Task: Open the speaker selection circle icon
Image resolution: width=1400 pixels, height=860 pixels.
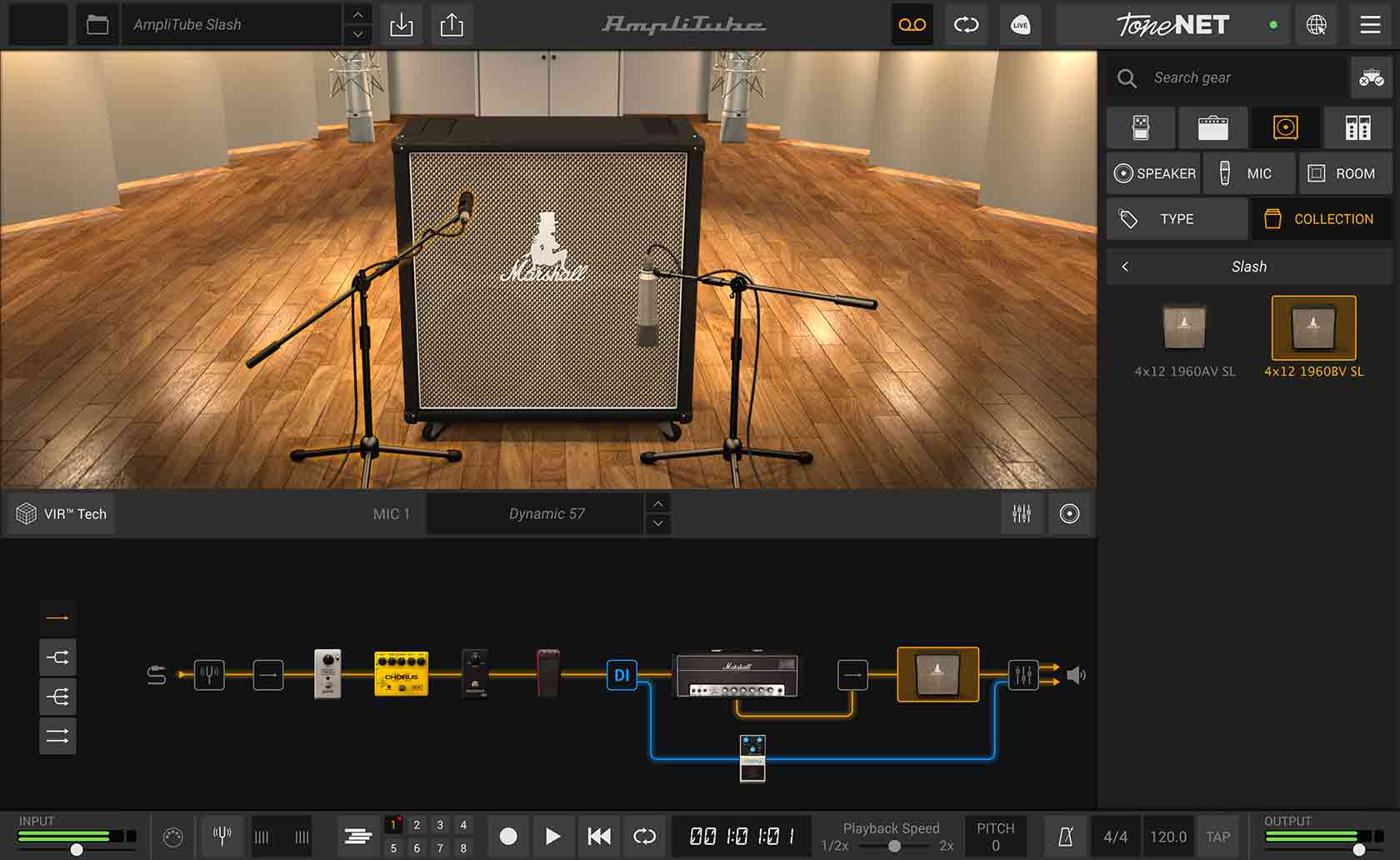Action: pyautogui.click(x=1069, y=513)
